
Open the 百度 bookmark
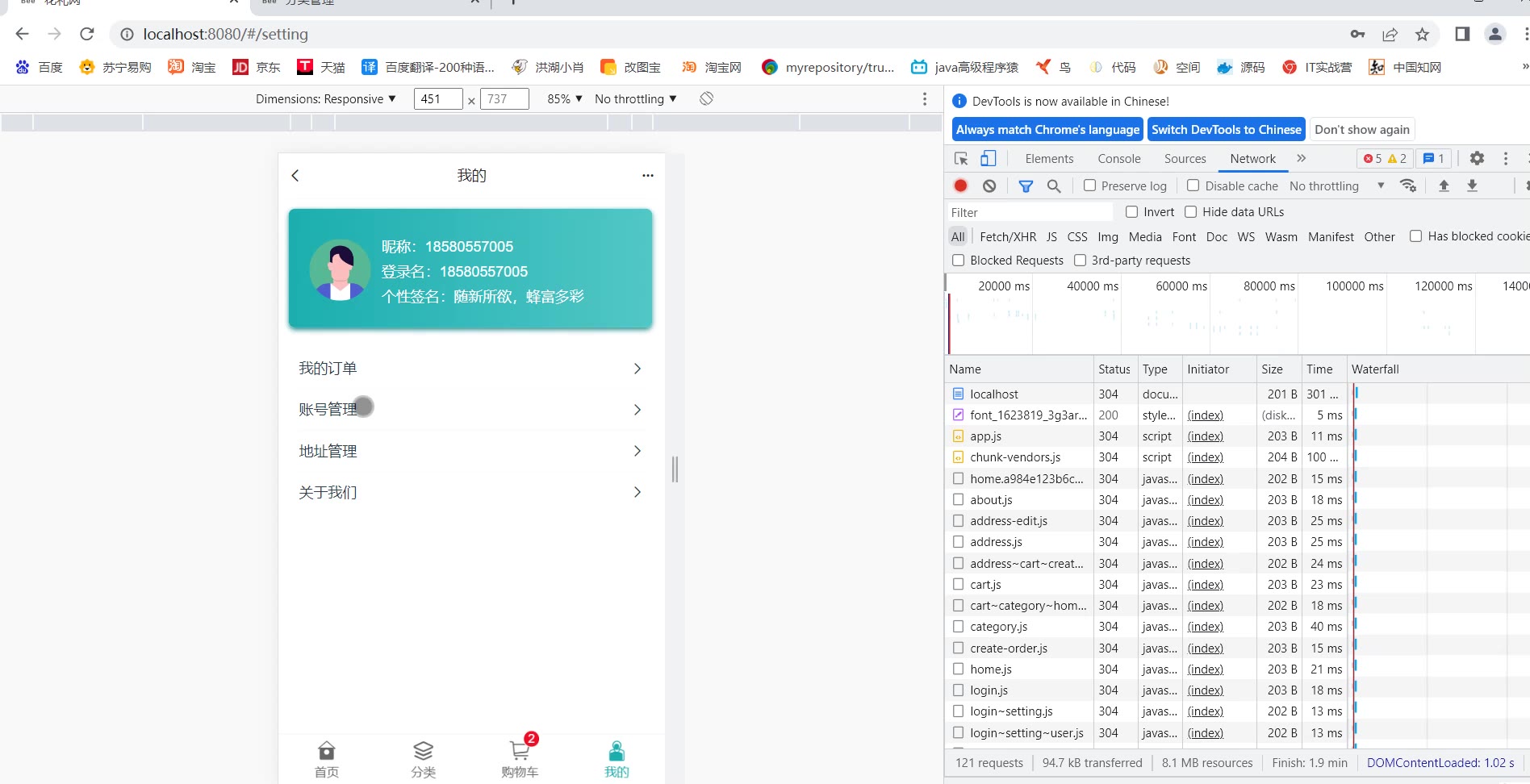tap(39, 67)
